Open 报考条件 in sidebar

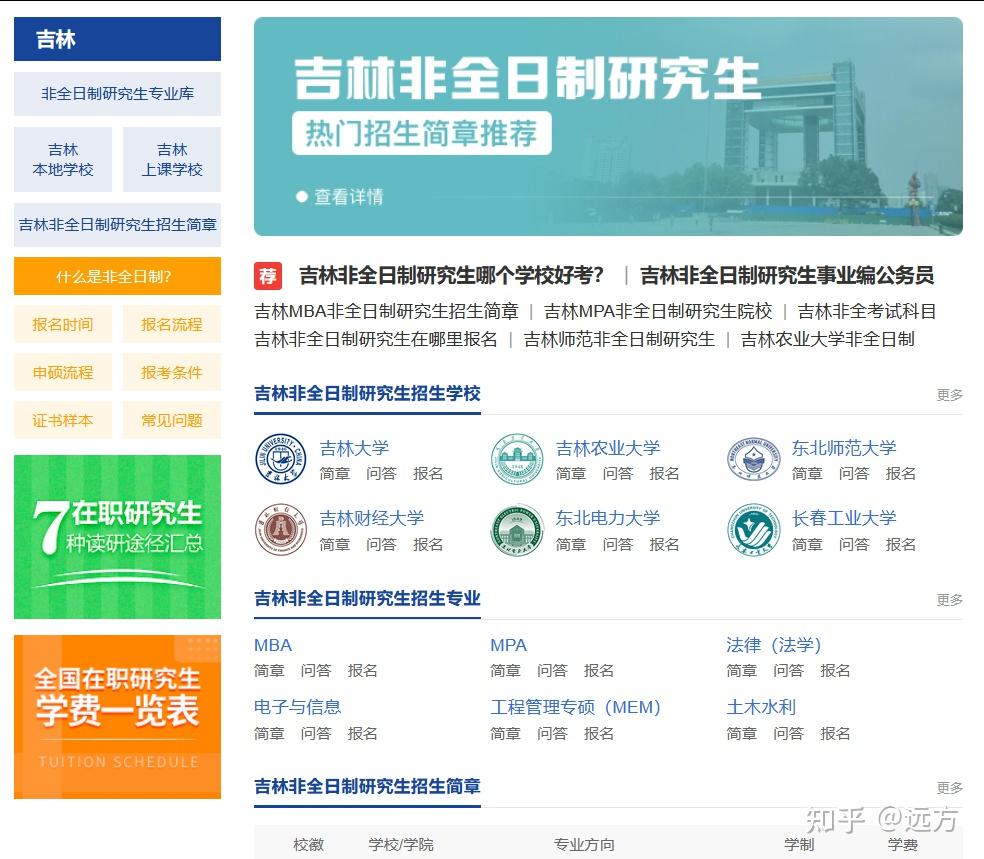pos(172,373)
